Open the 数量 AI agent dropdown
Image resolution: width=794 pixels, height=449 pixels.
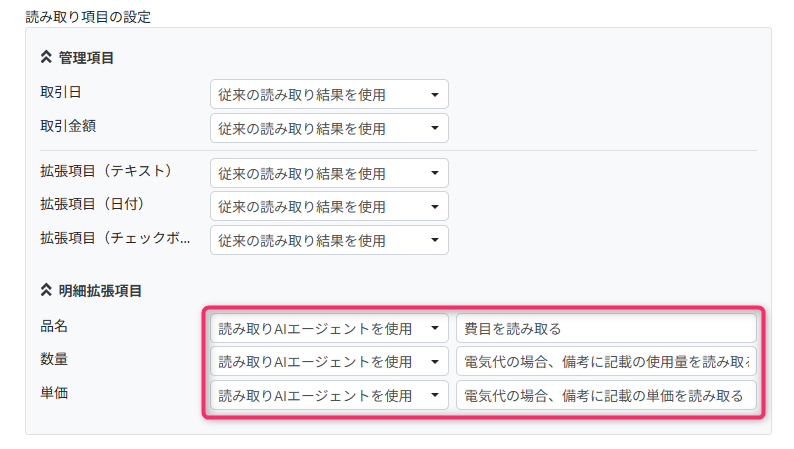pyautogui.click(x=329, y=361)
